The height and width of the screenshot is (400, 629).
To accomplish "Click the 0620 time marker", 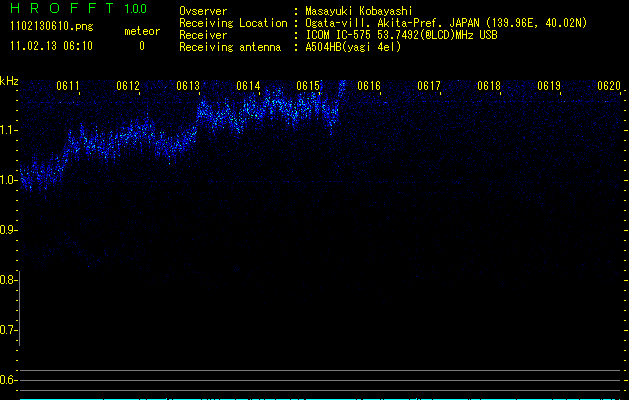I will point(609,87).
